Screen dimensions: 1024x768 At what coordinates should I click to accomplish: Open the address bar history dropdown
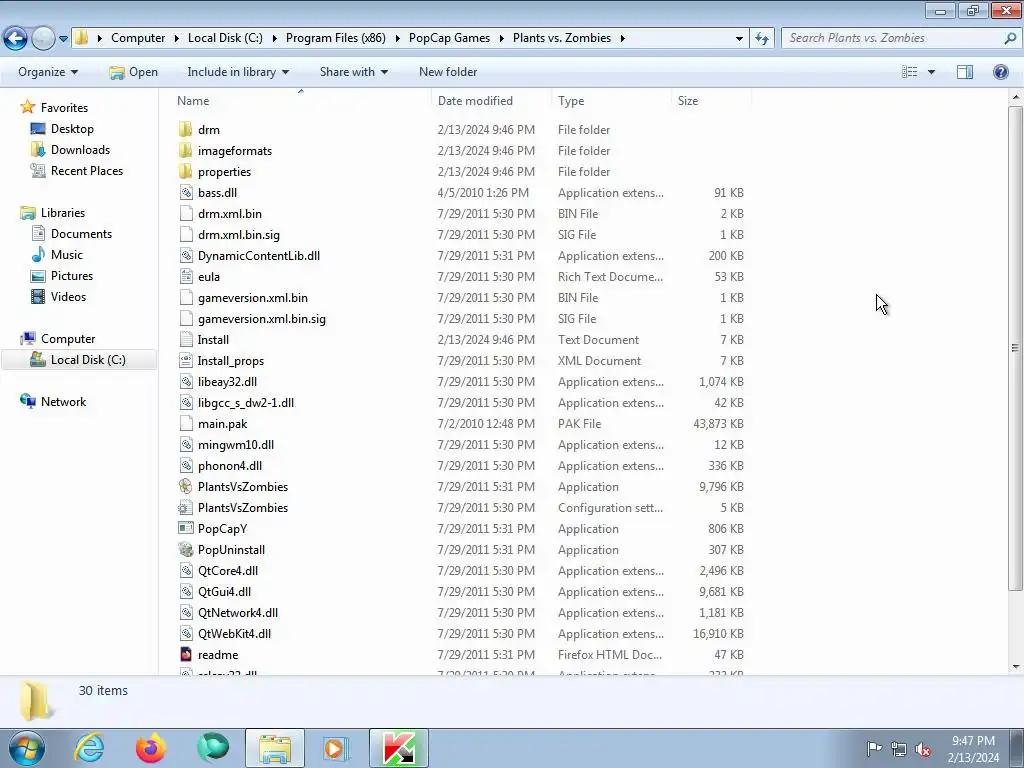click(x=739, y=39)
